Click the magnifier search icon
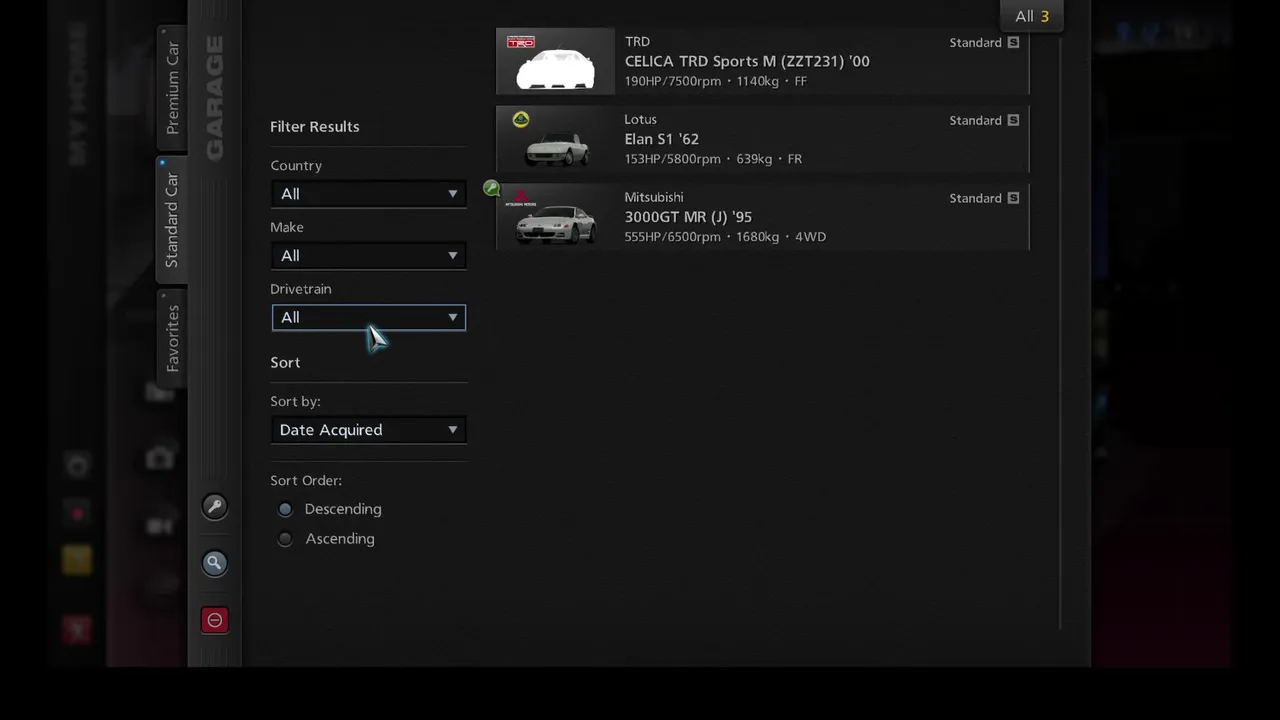The height and width of the screenshot is (720, 1280). pyautogui.click(x=214, y=563)
